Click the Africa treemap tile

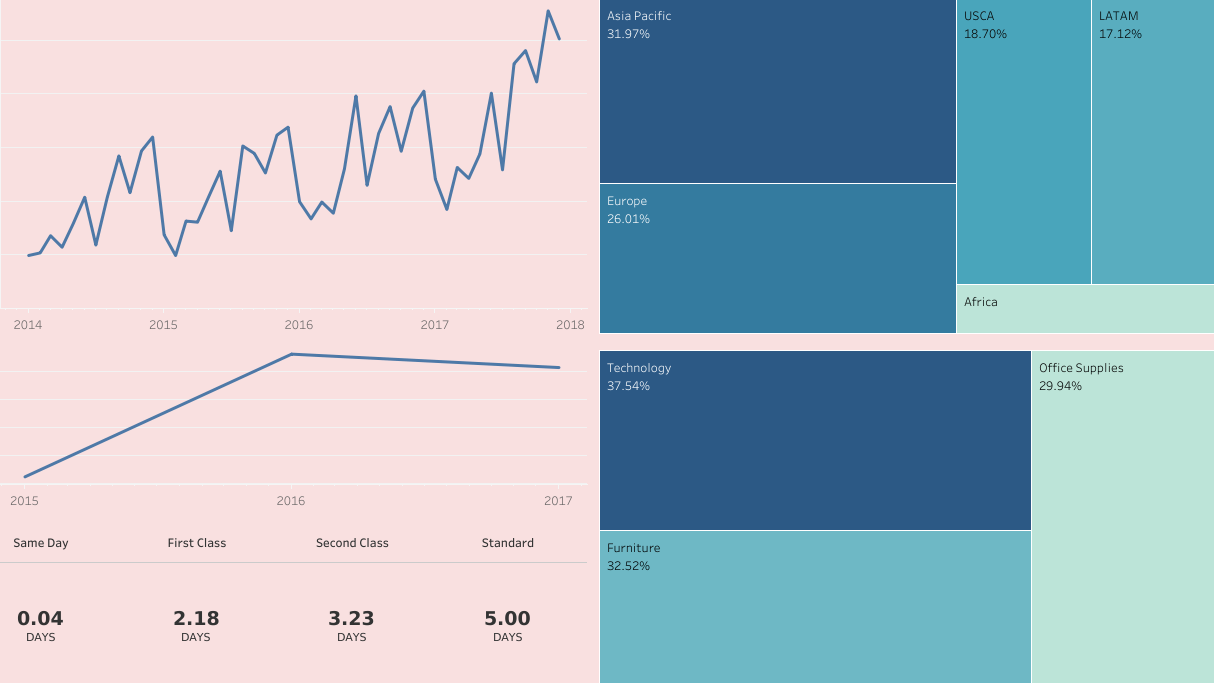pos(1085,309)
